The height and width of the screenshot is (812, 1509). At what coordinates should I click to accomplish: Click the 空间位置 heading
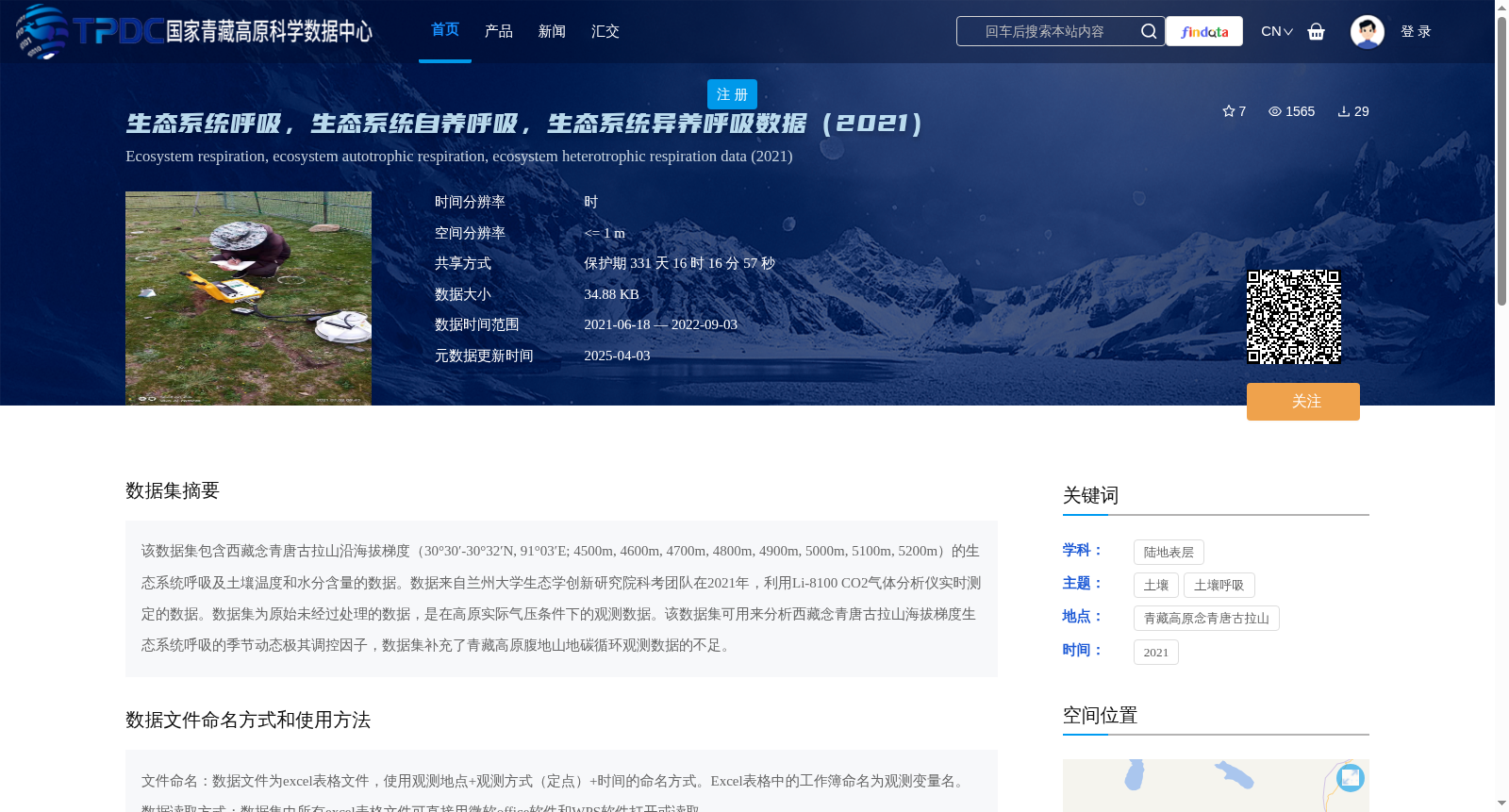click(x=1100, y=715)
